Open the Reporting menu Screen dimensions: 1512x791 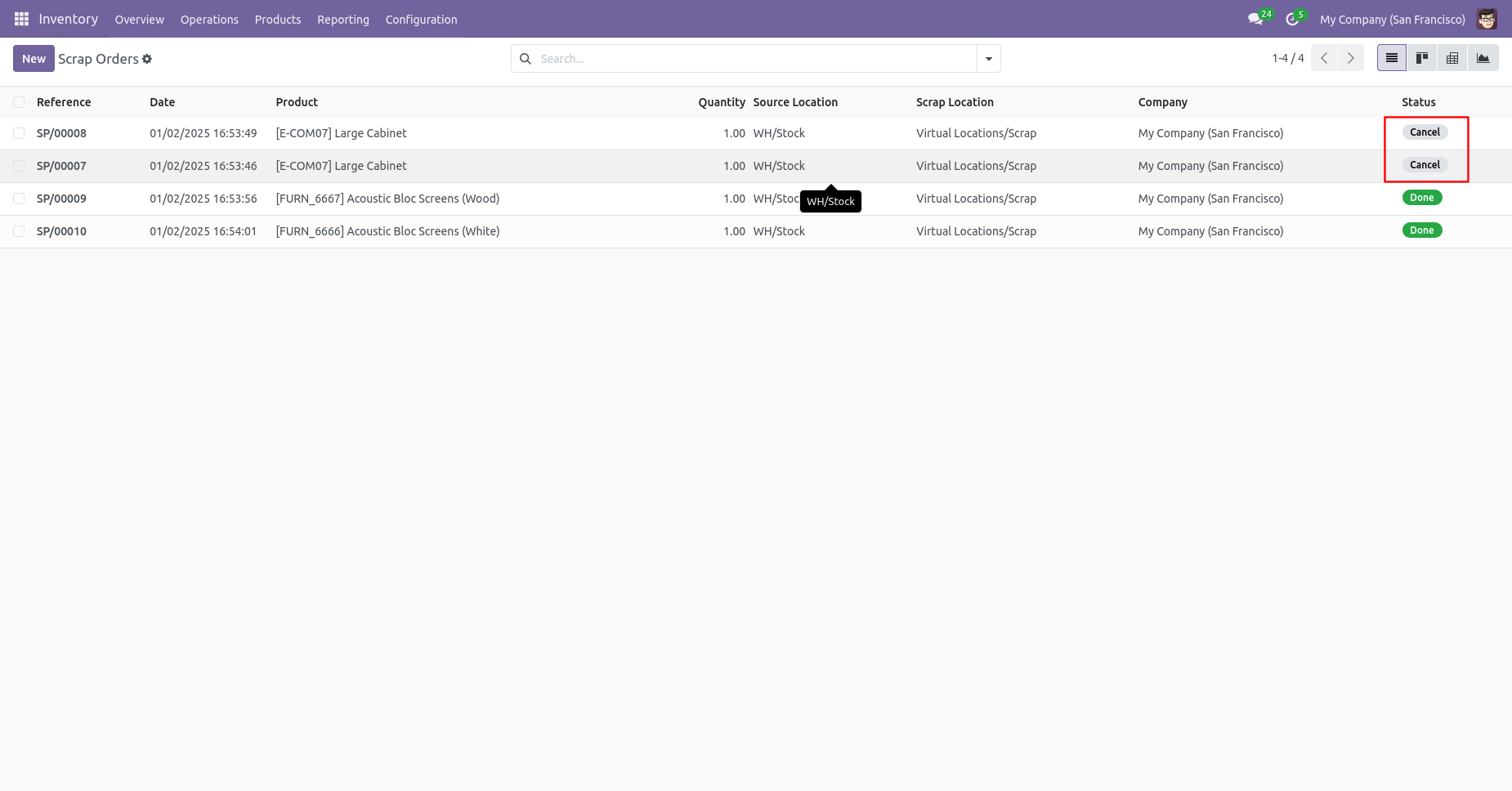coord(343,20)
